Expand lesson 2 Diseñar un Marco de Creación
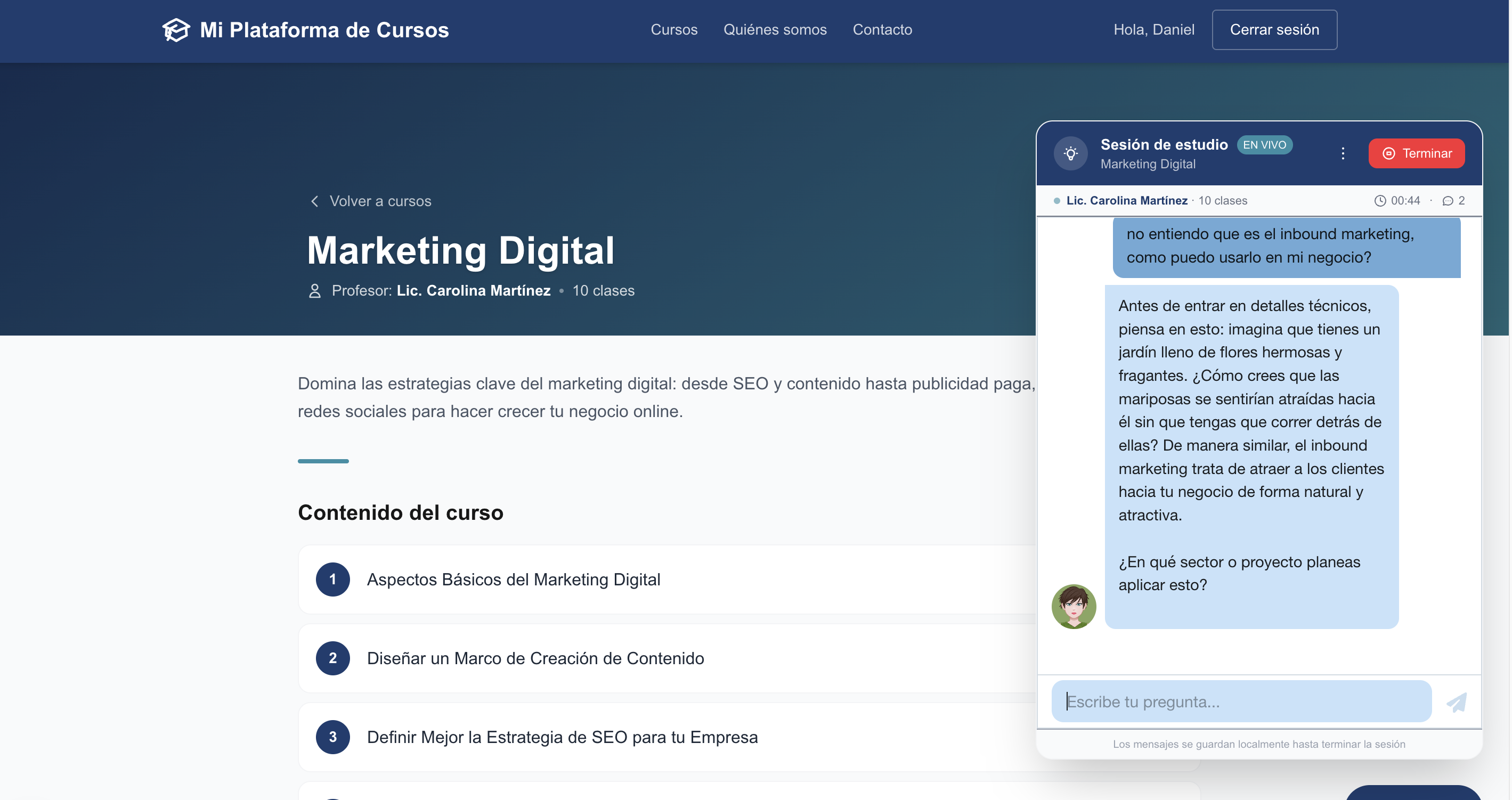1512x800 pixels. pos(535,658)
